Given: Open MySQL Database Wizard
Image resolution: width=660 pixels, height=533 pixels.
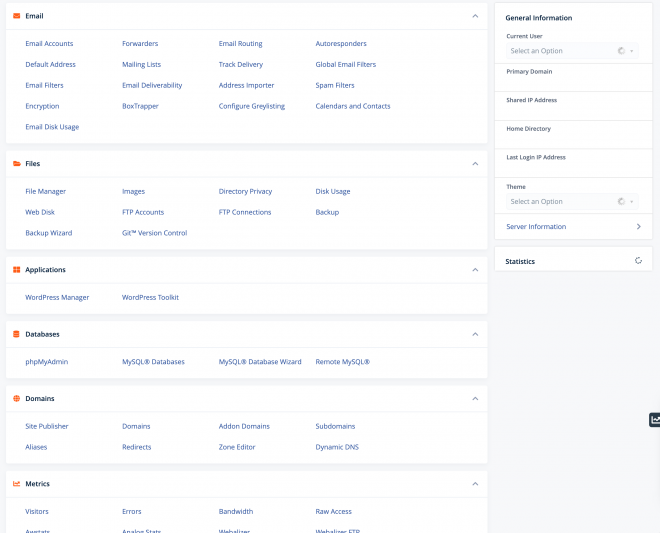Looking at the screenshot, I should click(260, 362).
